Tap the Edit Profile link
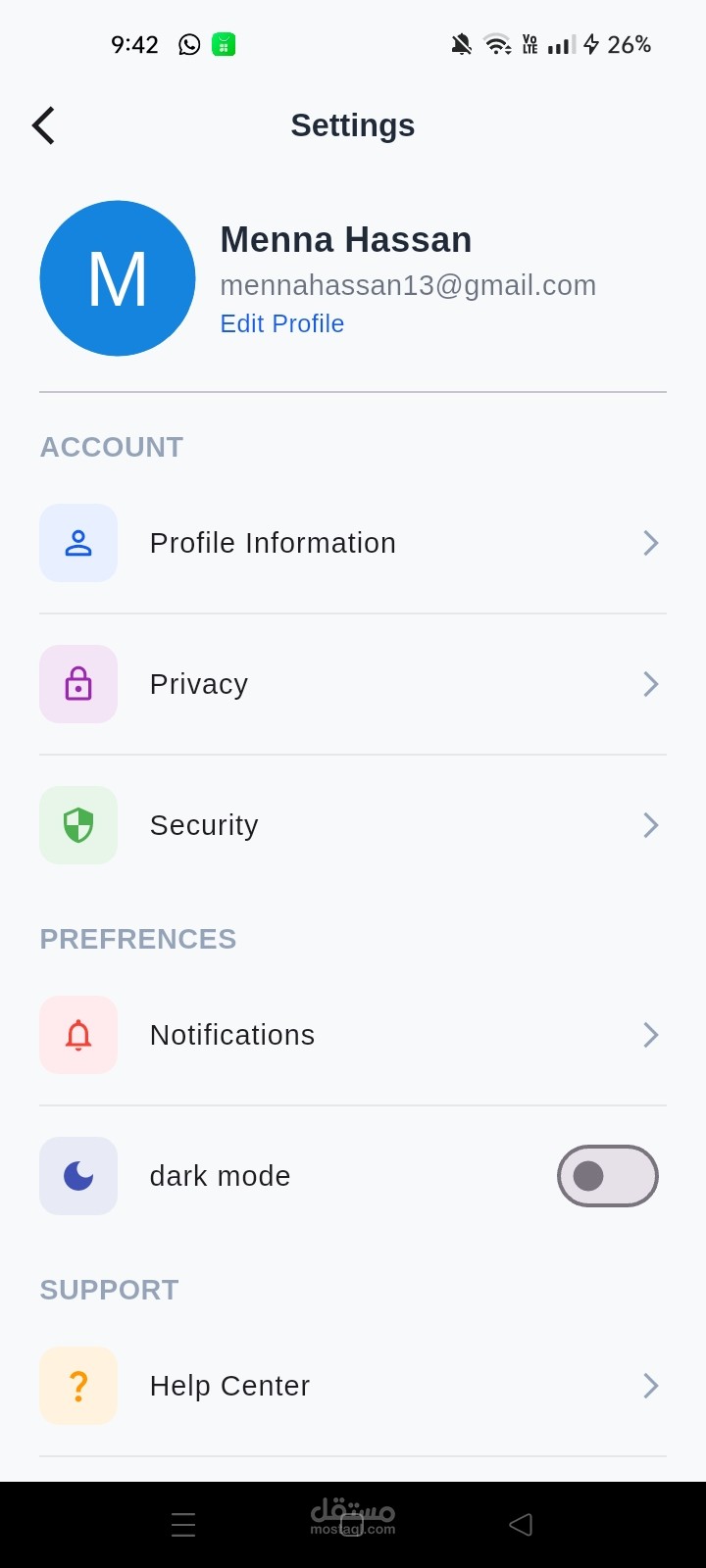The image size is (706, 1568). click(282, 323)
